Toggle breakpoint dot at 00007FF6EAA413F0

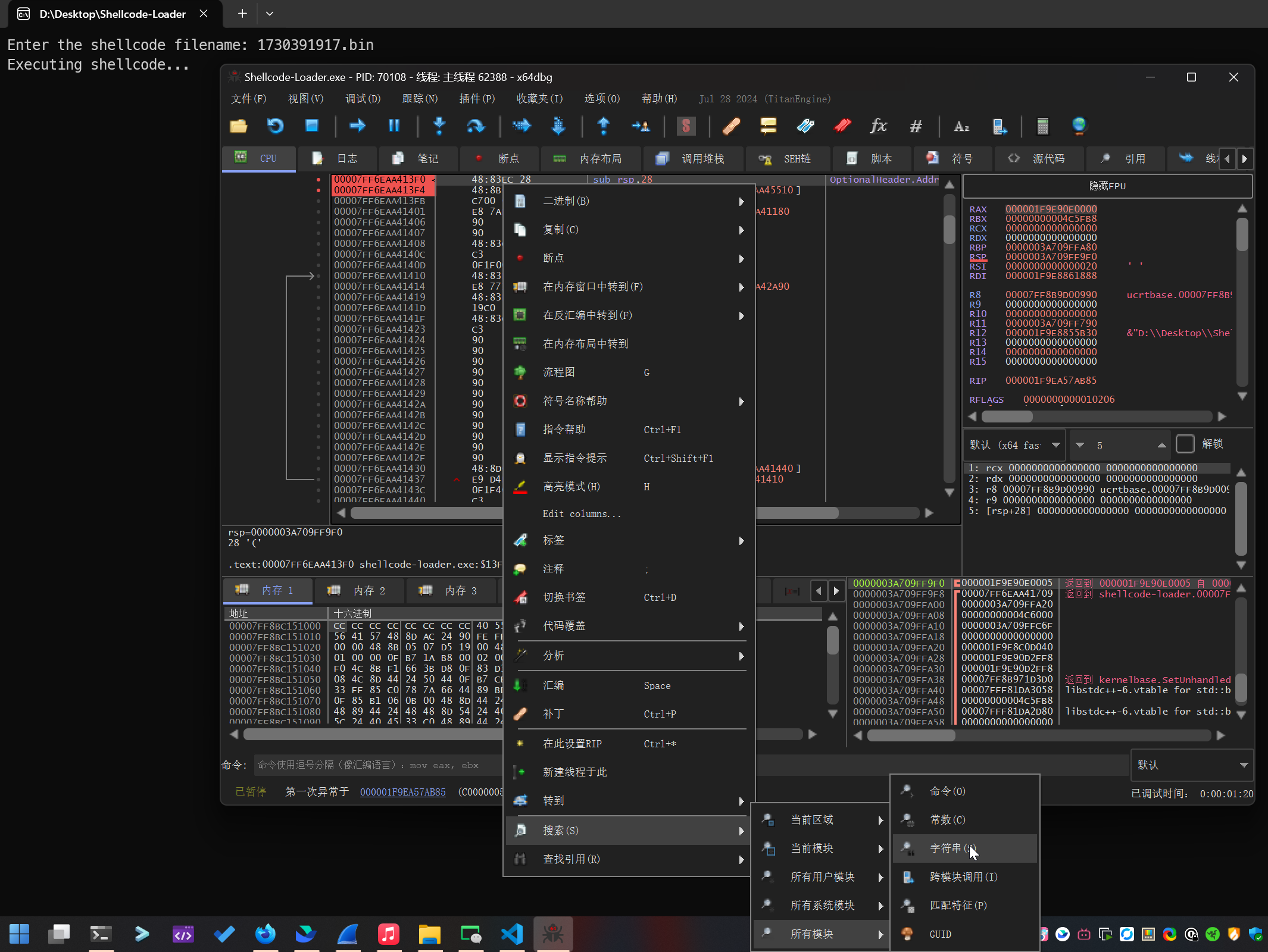[x=318, y=179]
